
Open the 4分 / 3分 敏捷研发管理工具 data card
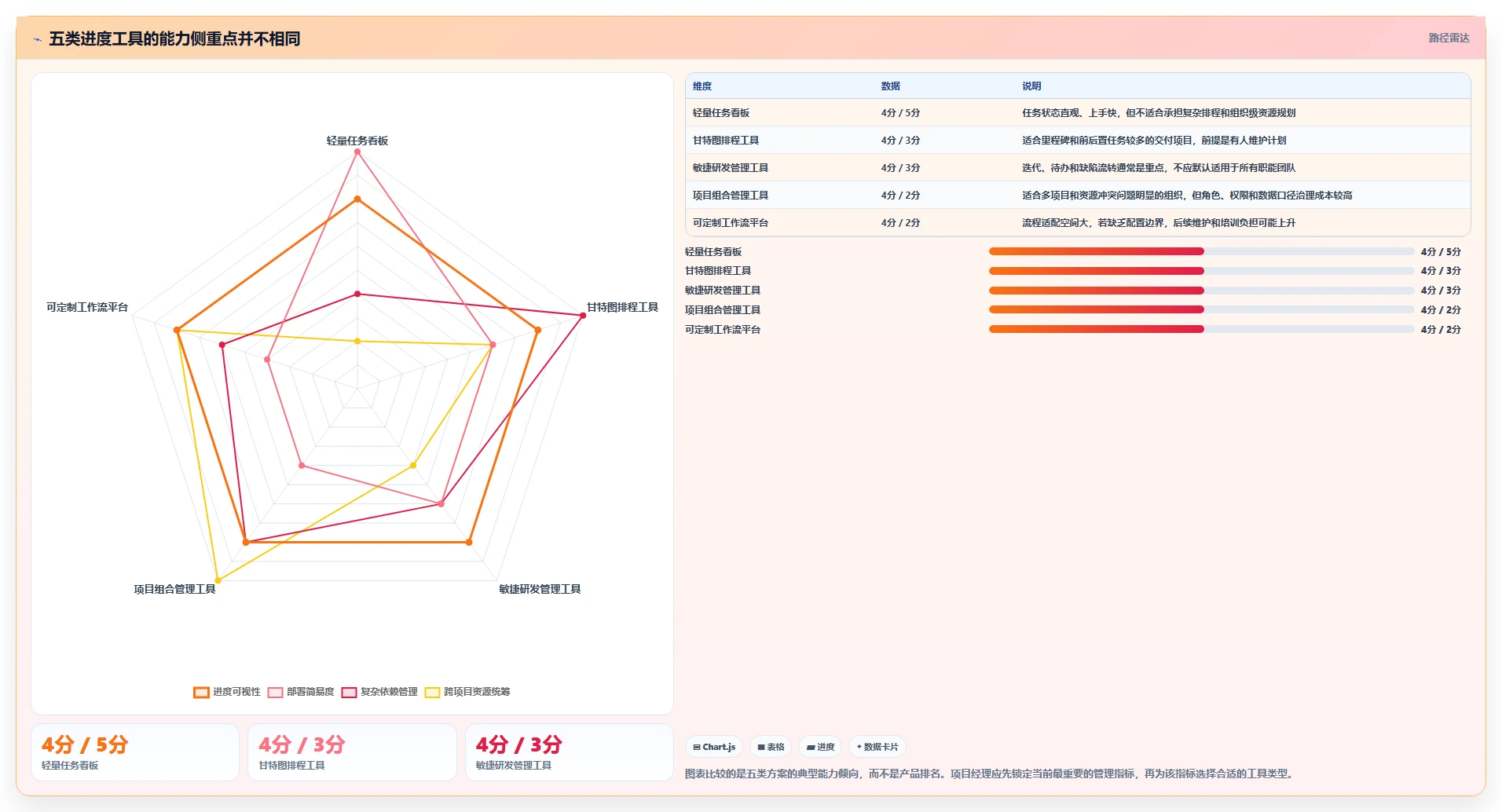(570, 752)
